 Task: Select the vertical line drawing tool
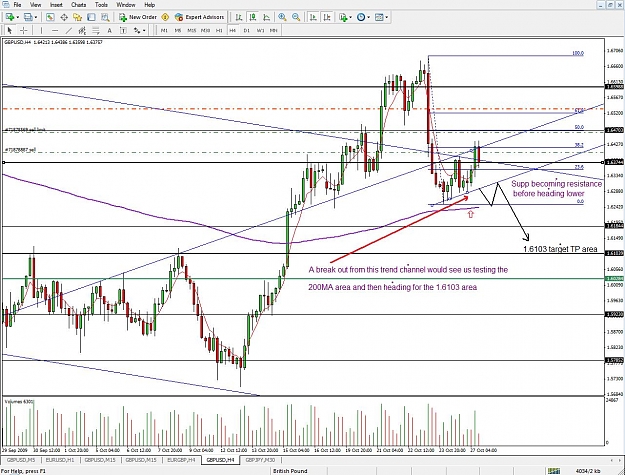pos(41,30)
